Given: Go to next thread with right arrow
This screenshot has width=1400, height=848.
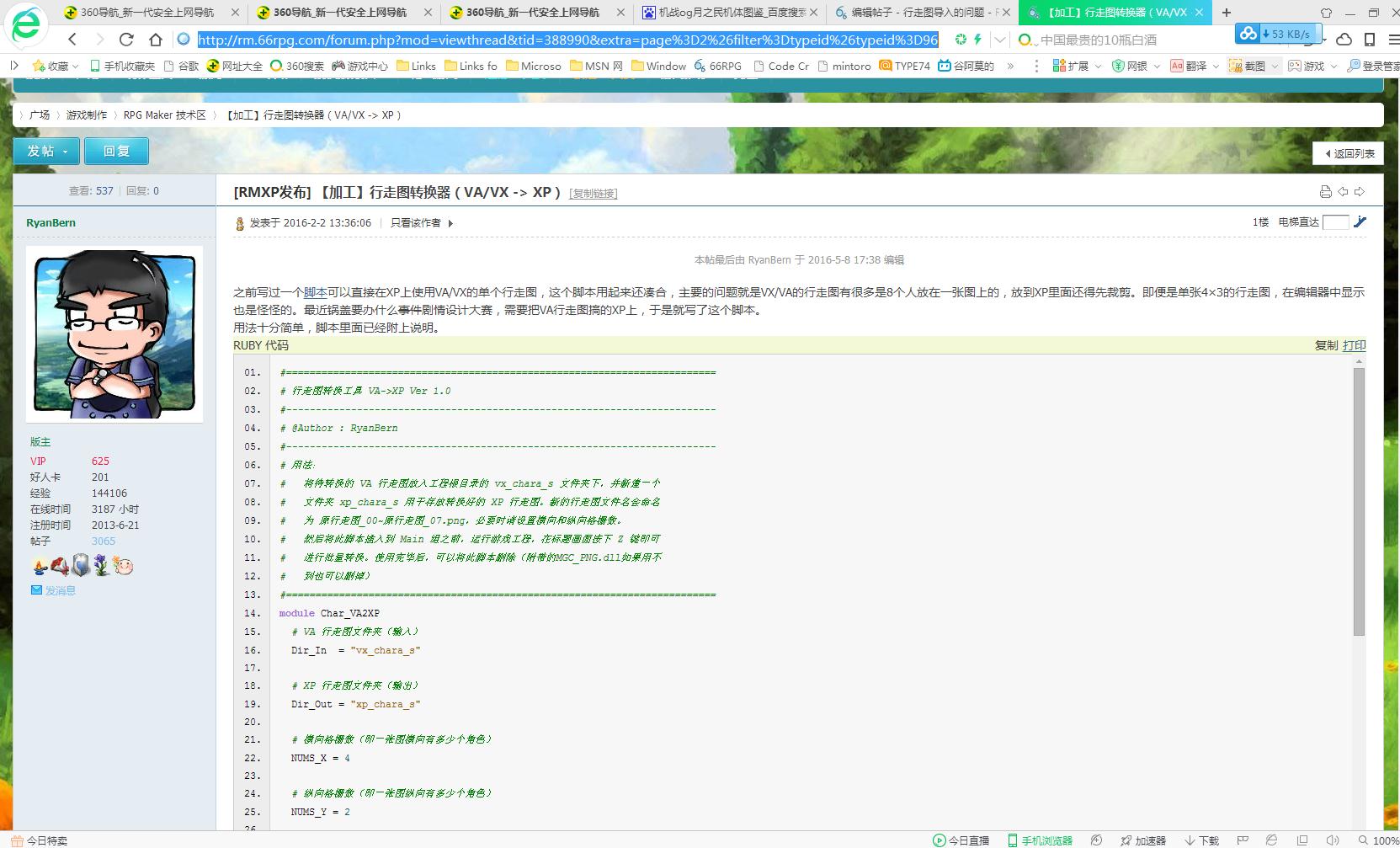Looking at the screenshot, I should coord(1359,192).
